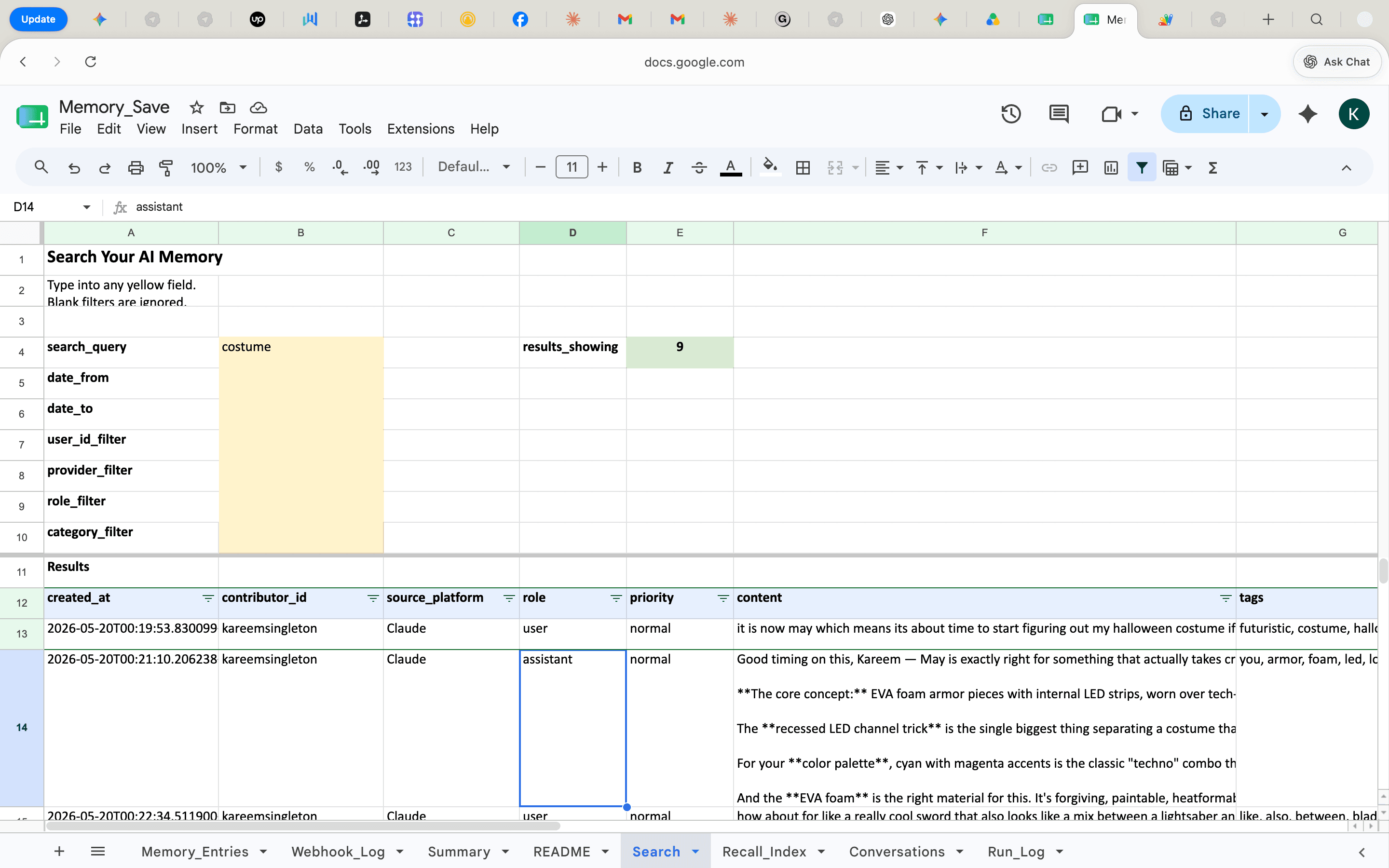Star the Memory_Save document
Viewport: 1389px width, 868px height.
tap(197, 108)
